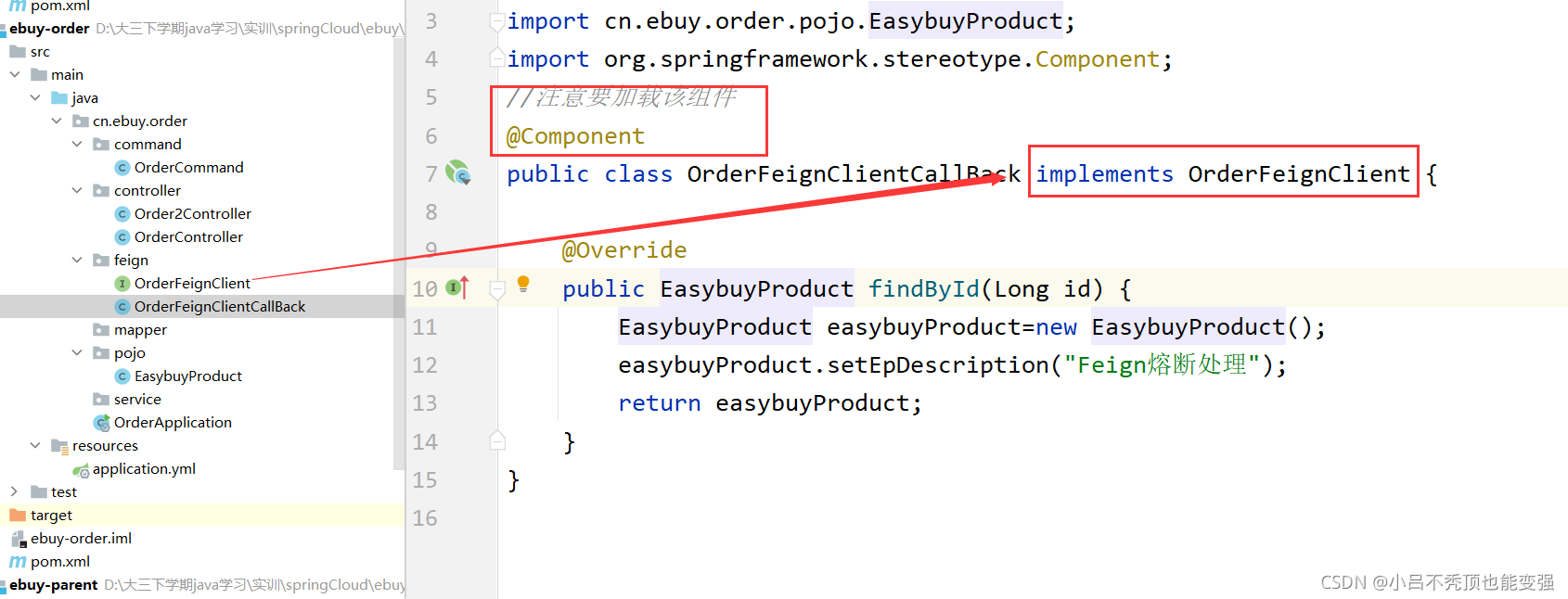Viewport: 1568px width, 599px height.
Task: Collapse the cn.ebuy.order package
Action: (57, 121)
